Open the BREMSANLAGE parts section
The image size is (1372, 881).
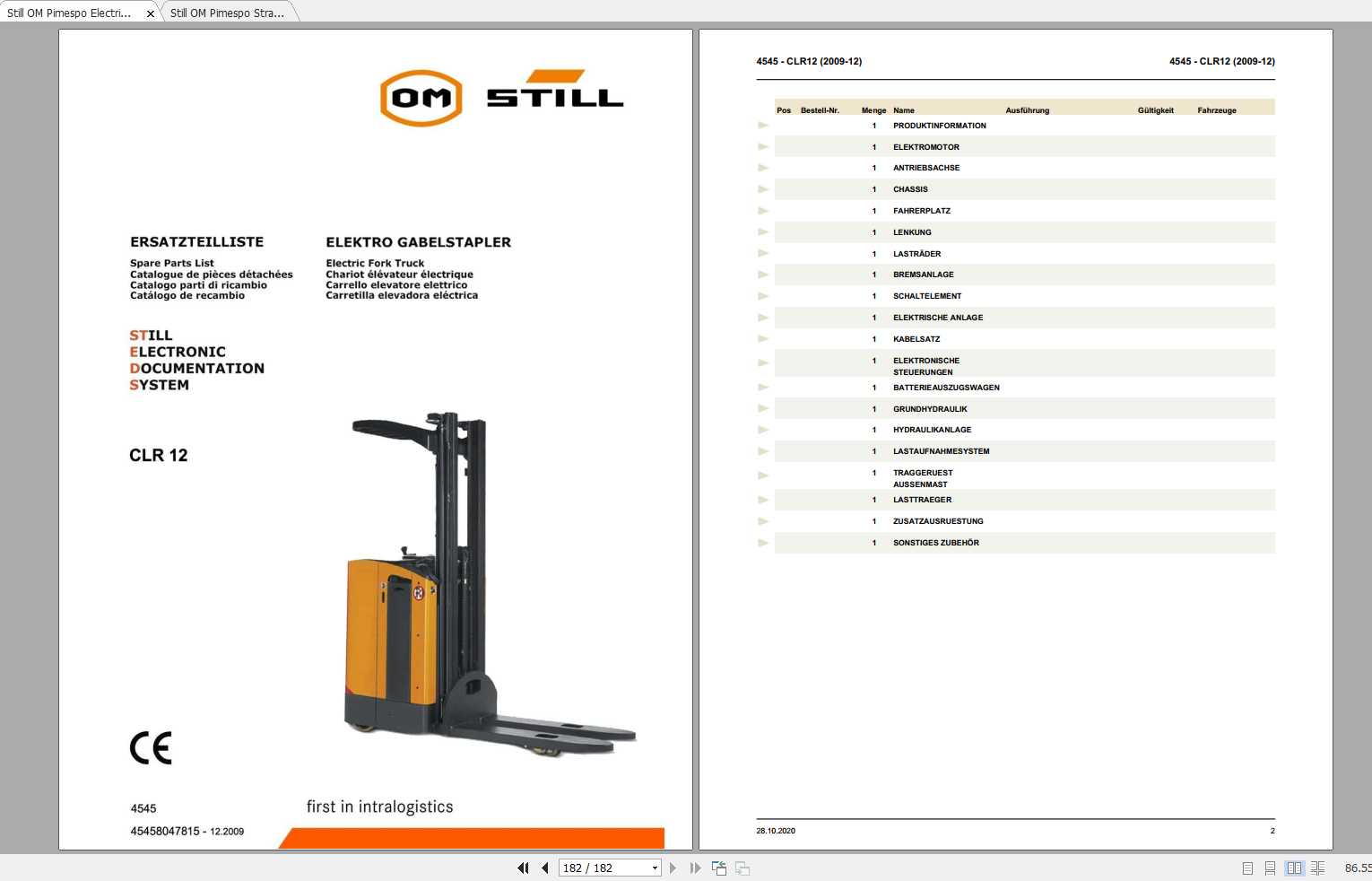click(x=763, y=274)
